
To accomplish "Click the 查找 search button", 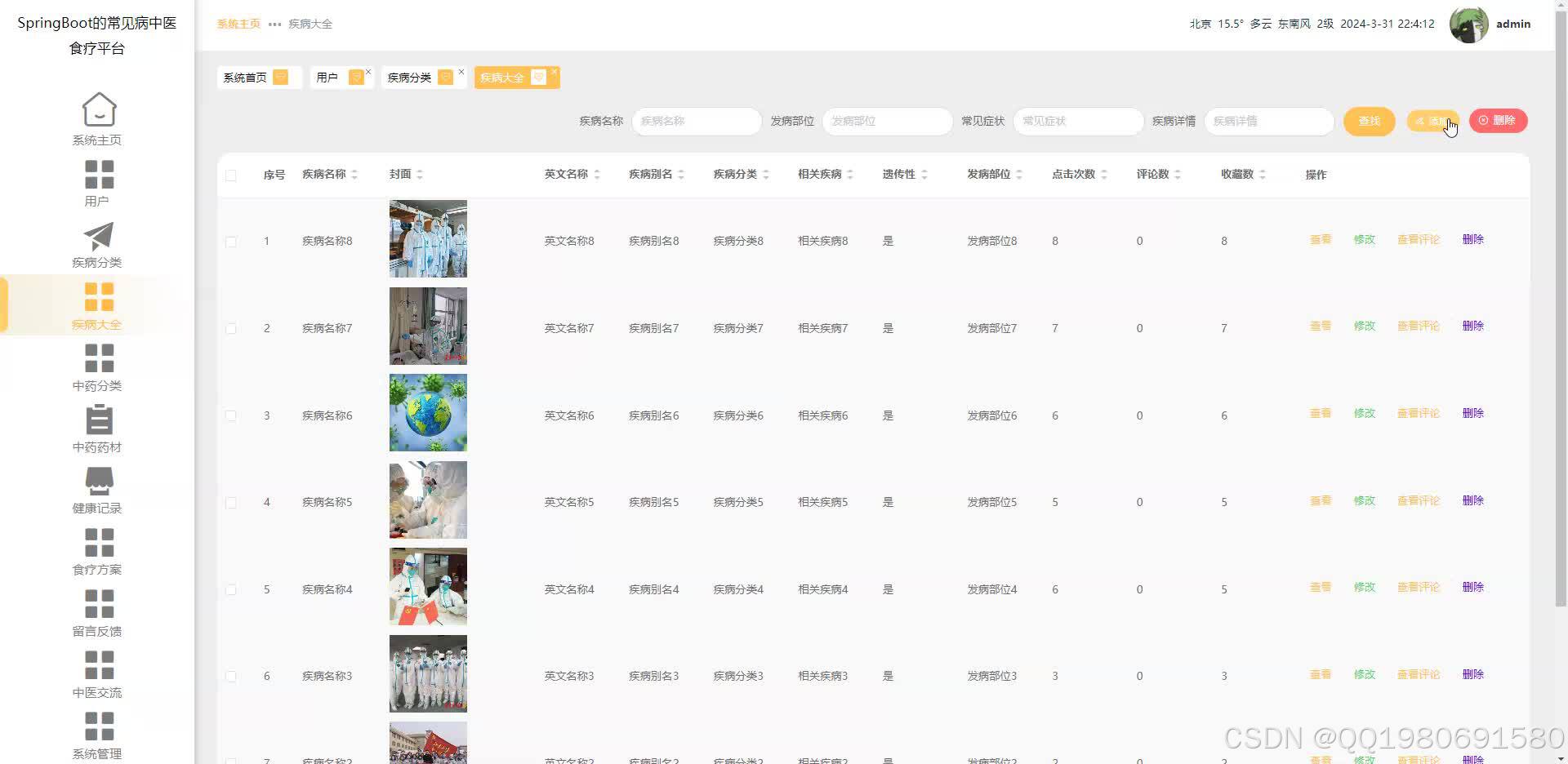I will (x=1370, y=121).
